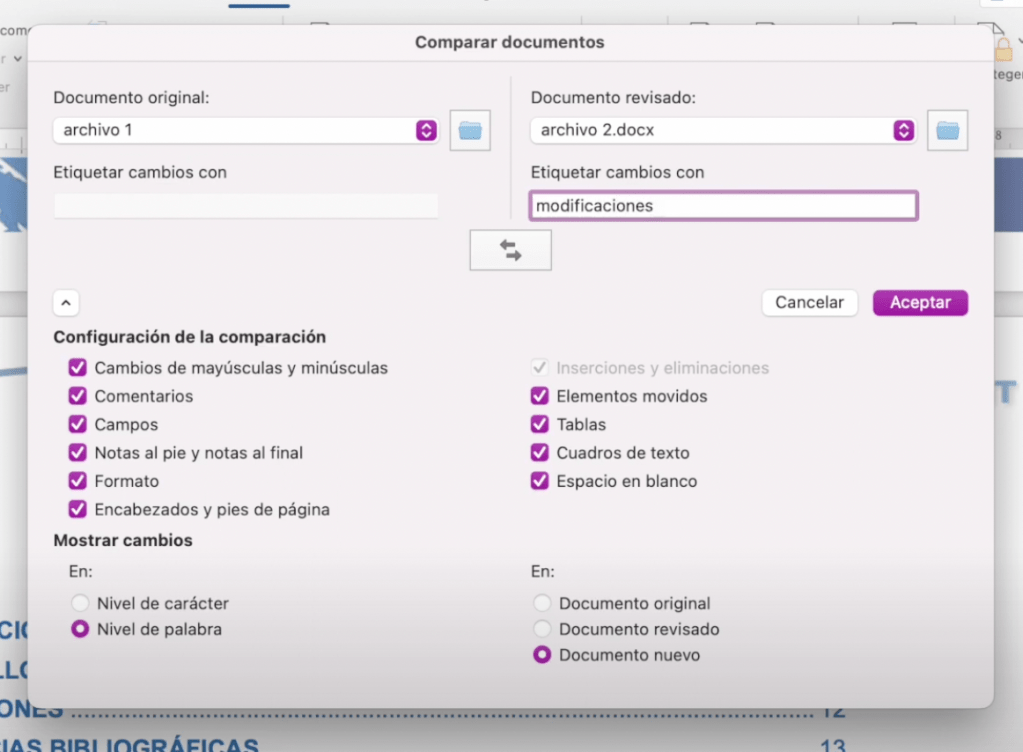Click the revised label field containing modificaciones
The height and width of the screenshot is (752, 1023).
722,206
